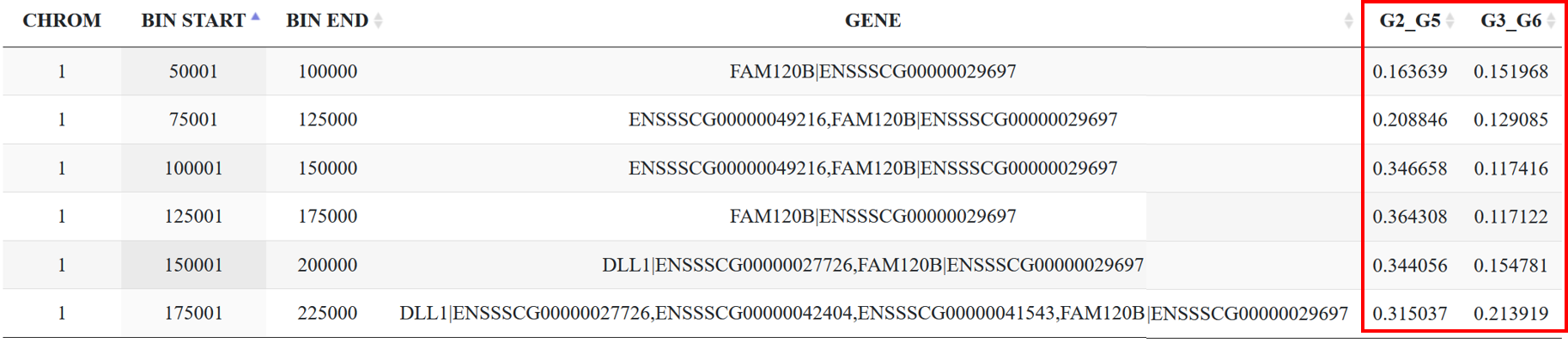This screenshot has width=1568, height=343.
Task: Click the GENE column header text
Action: click(x=872, y=21)
